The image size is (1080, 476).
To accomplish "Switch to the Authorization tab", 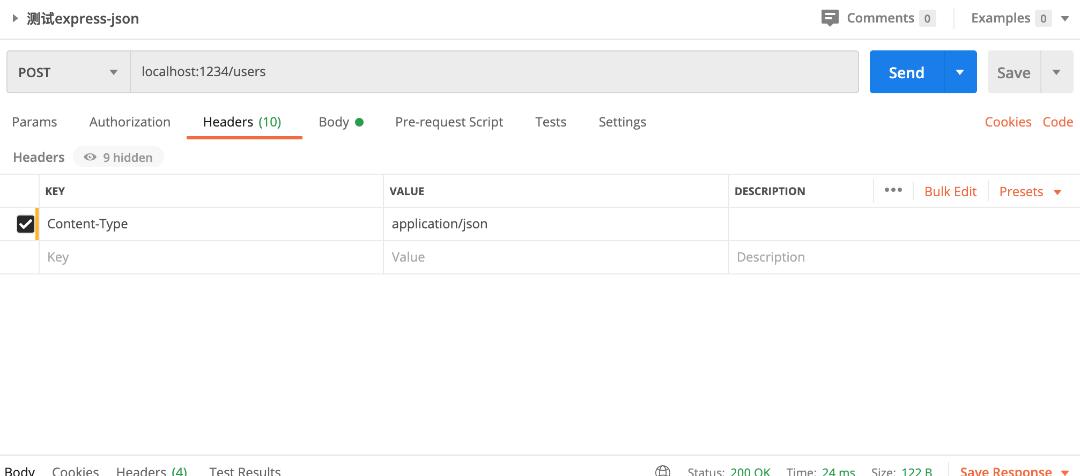I will (x=130, y=122).
